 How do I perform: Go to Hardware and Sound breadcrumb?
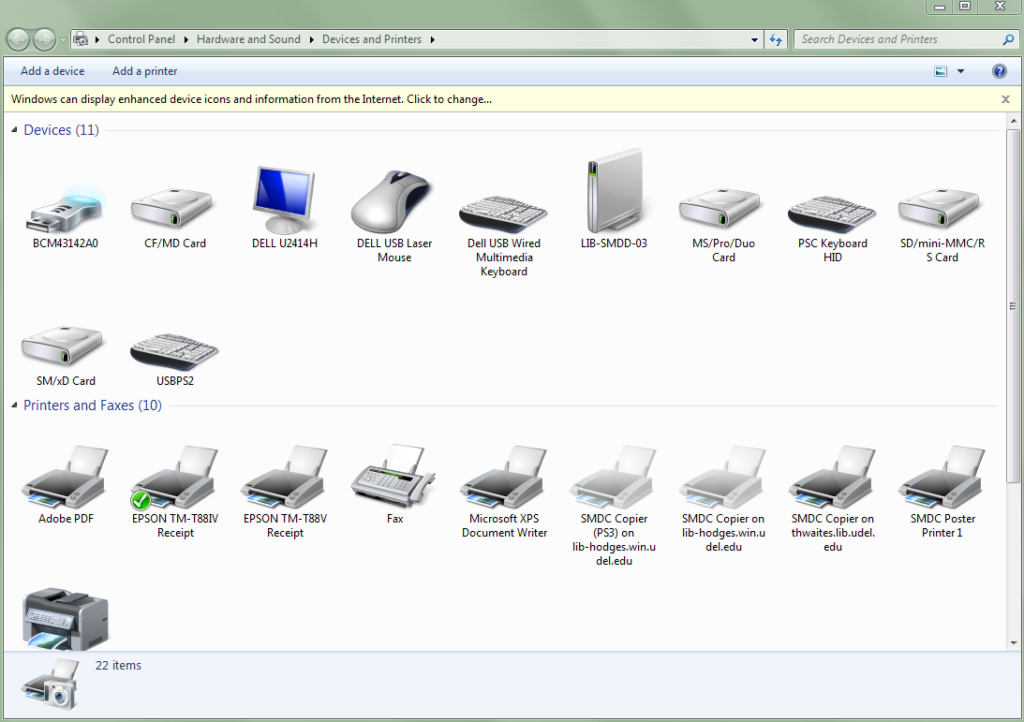[248, 40]
